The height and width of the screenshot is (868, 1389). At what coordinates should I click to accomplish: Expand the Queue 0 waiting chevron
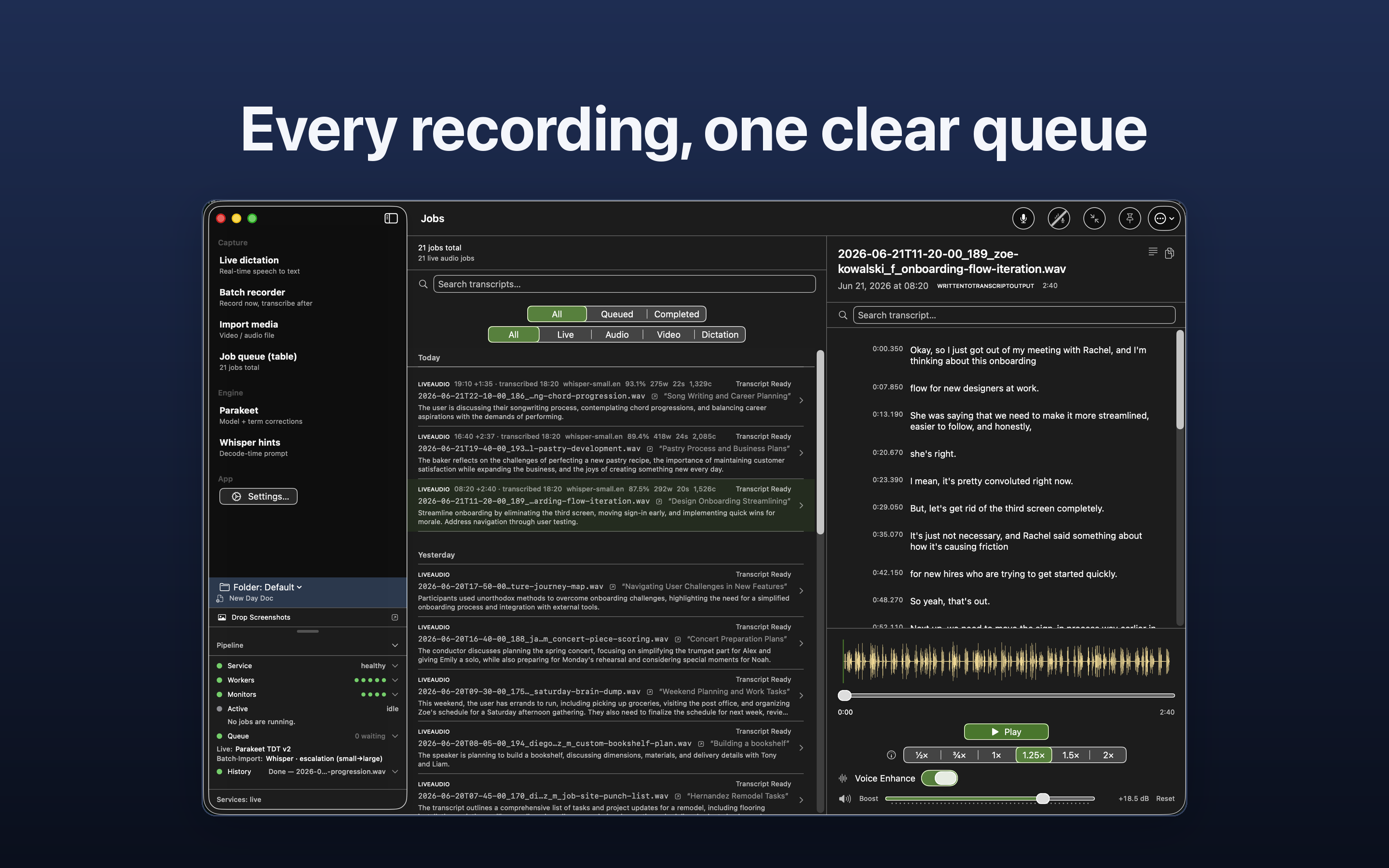tap(395, 736)
